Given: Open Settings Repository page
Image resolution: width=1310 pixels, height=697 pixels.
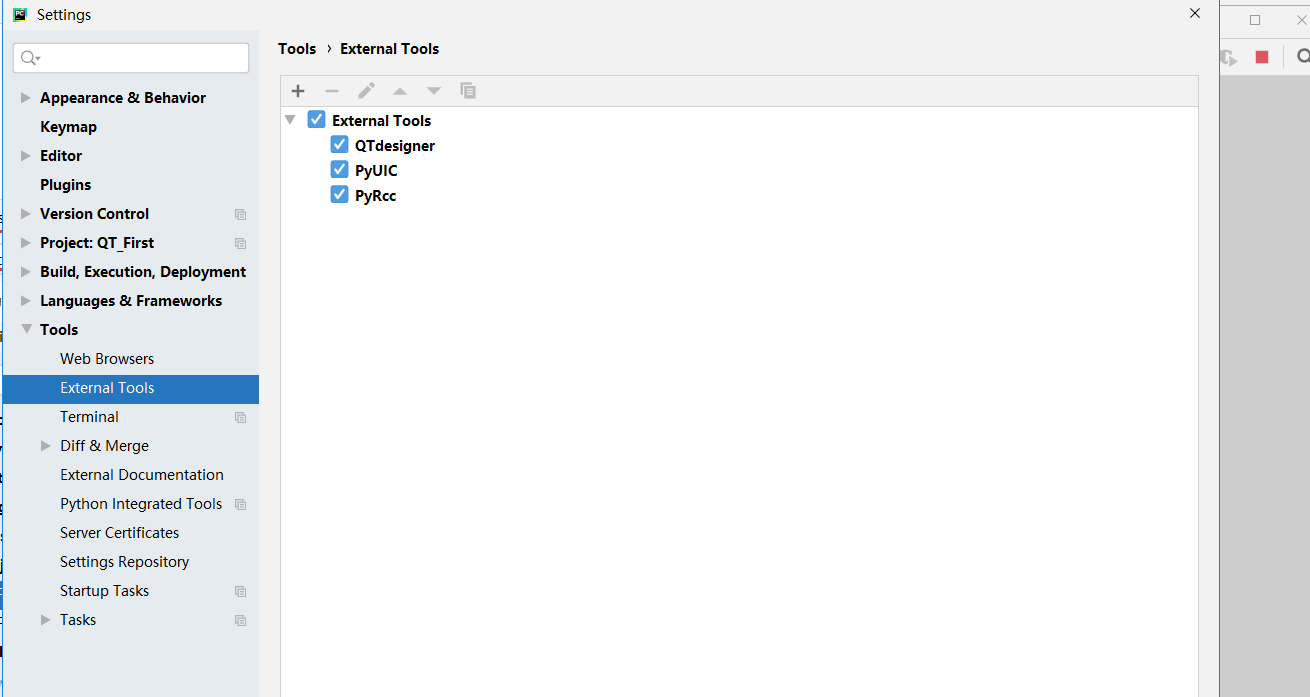Looking at the screenshot, I should click(x=124, y=562).
